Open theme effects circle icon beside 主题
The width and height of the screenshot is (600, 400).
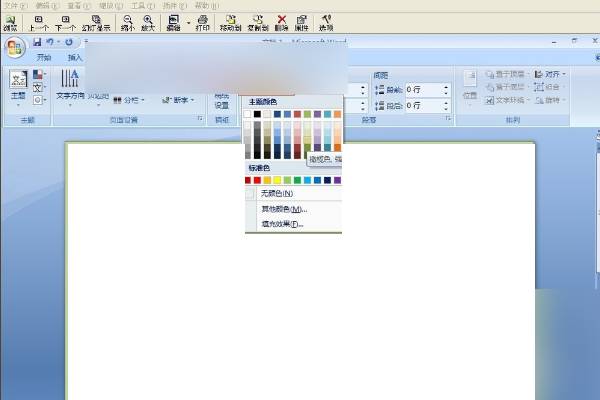(x=39, y=100)
